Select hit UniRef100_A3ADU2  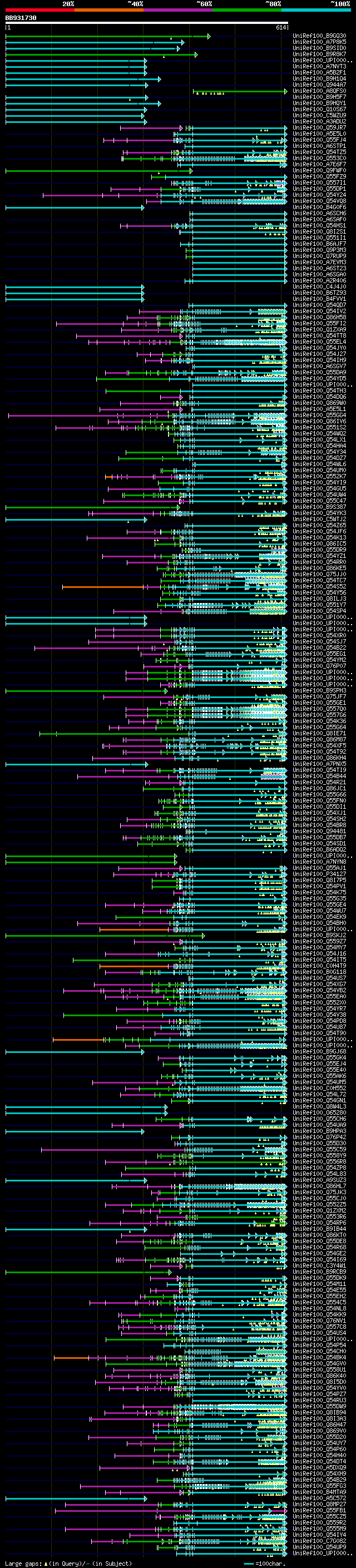click(x=319, y=121)
